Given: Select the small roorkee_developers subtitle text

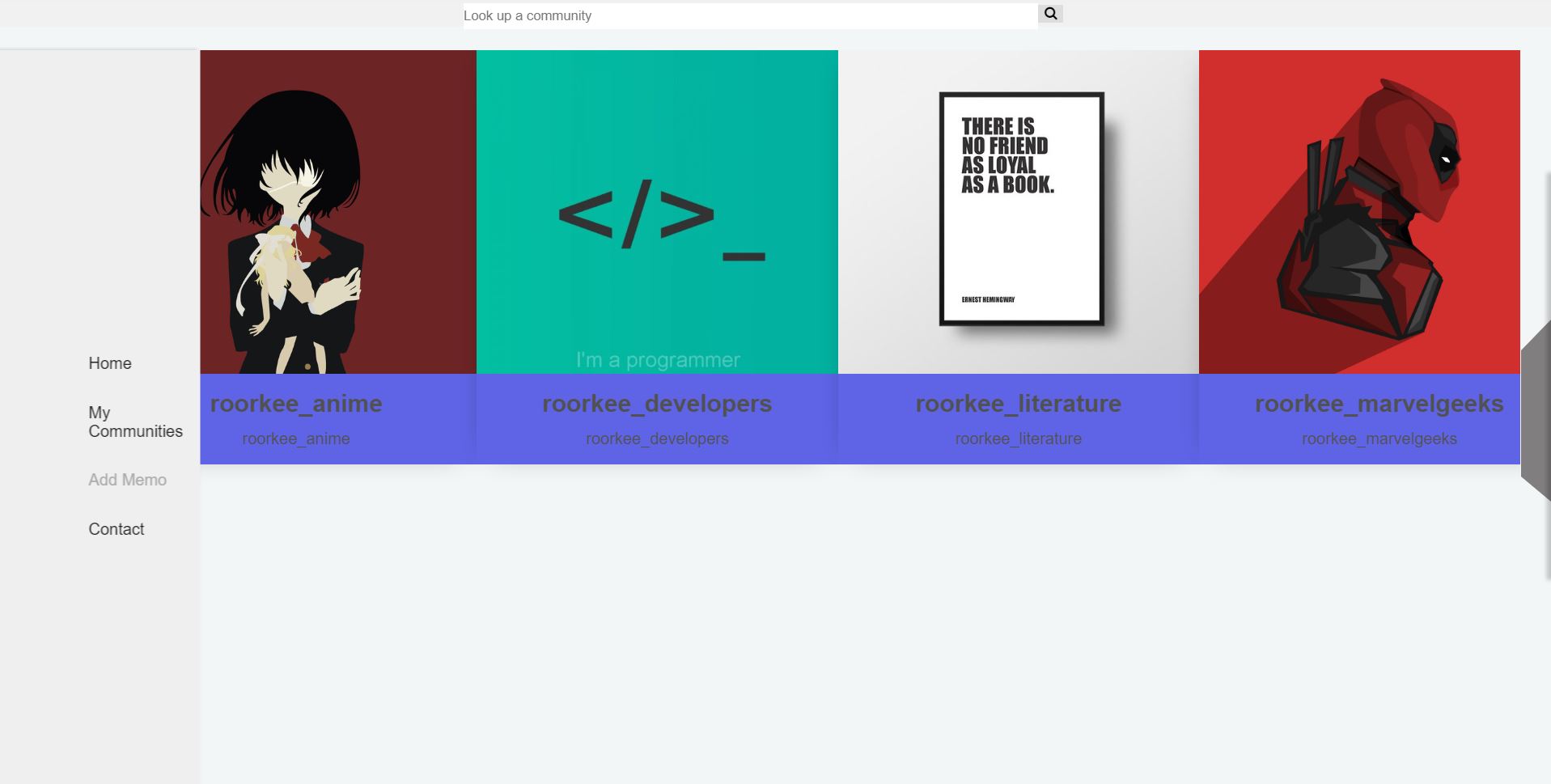Looking at the screenshot, I should [657, 439].
